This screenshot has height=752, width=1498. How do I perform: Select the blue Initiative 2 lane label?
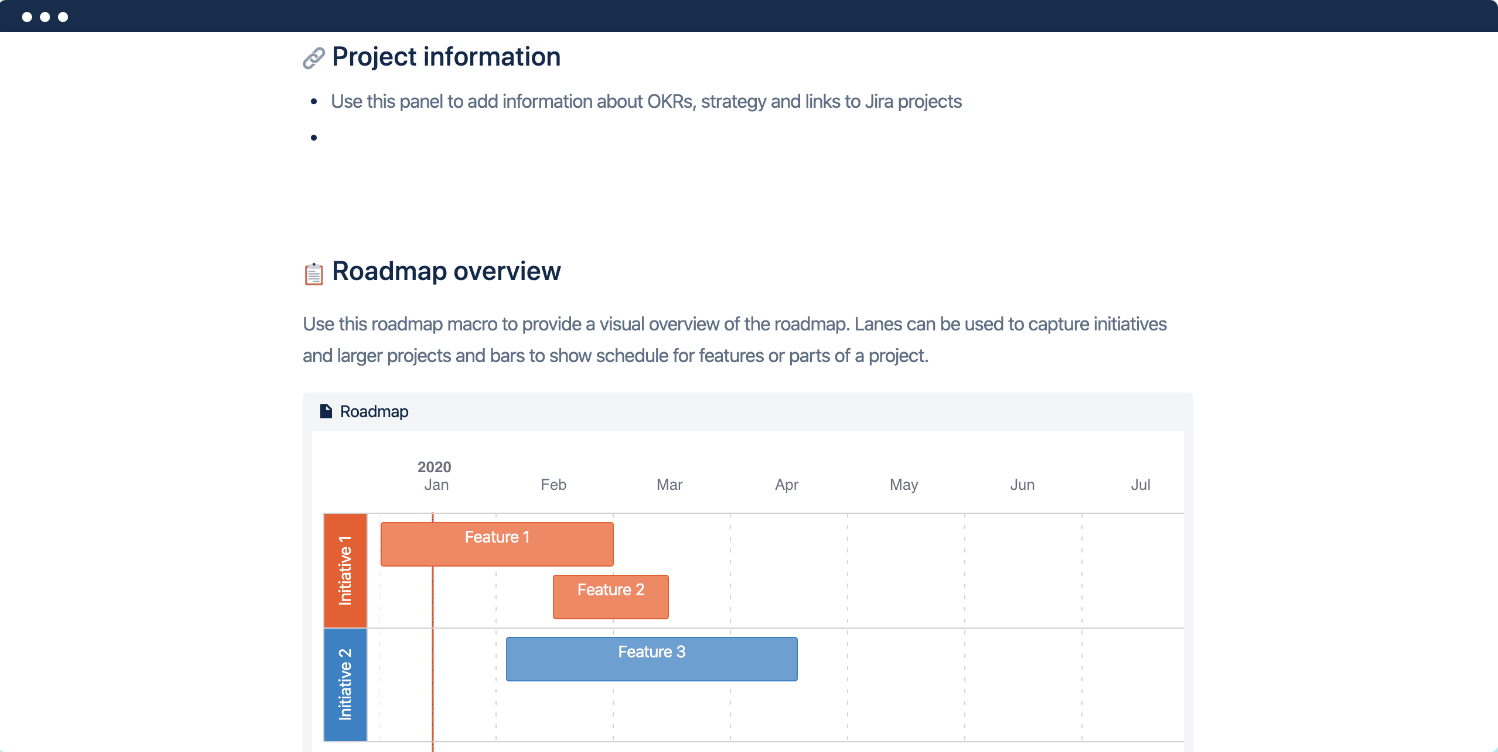click(345, 685)
